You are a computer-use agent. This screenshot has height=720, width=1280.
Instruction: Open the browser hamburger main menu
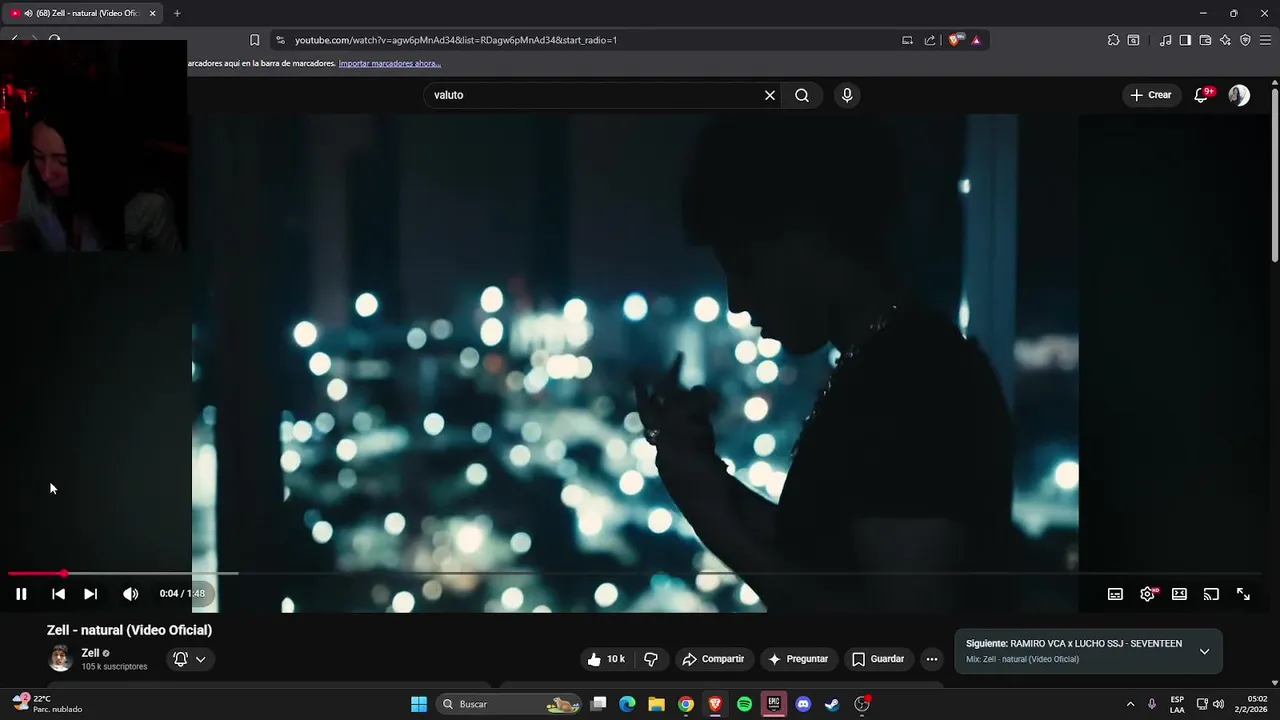coord(1265,40)
